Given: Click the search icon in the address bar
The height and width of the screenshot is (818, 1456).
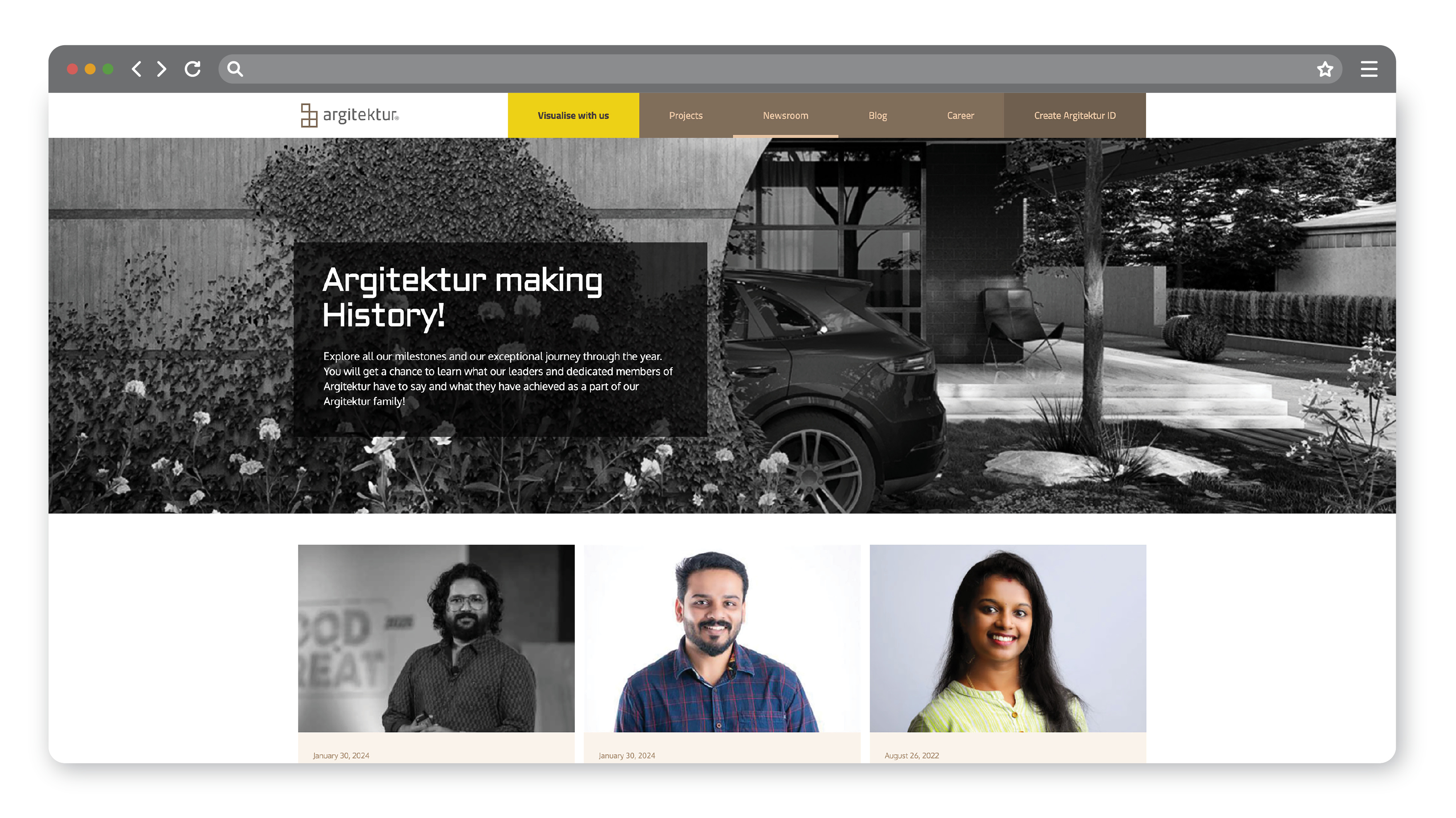Looking at the screenshot, I should coord(235,69).
